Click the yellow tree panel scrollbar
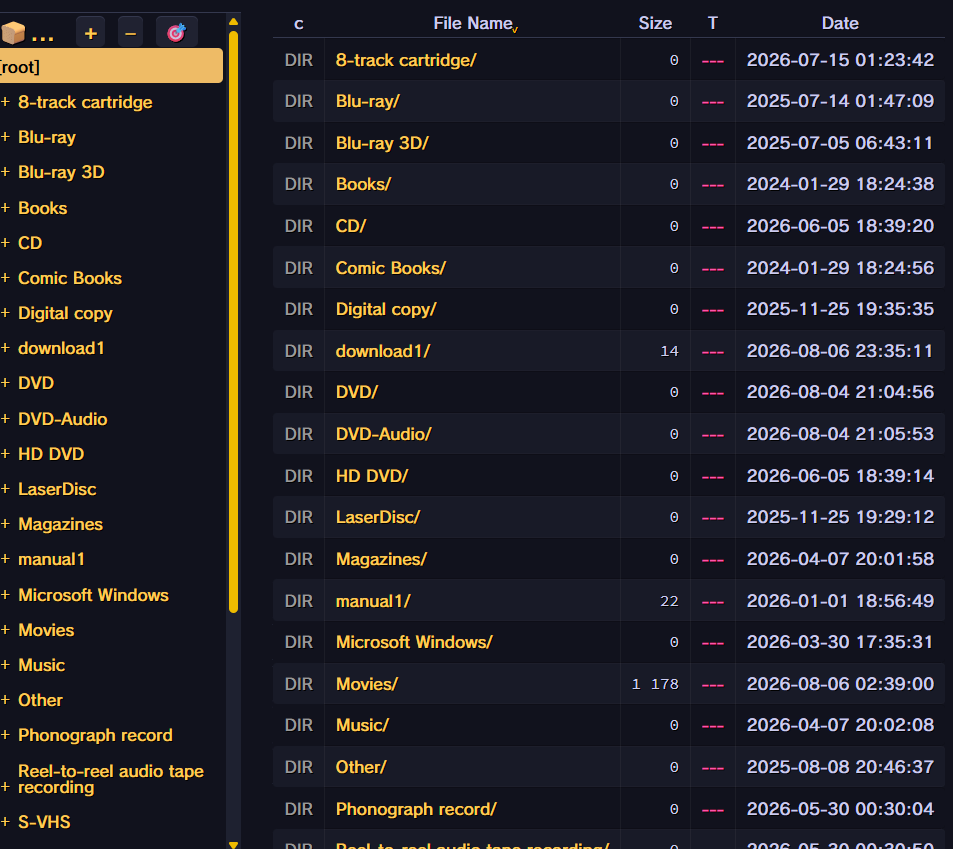 pyautogui.click(x=233, y=322)
